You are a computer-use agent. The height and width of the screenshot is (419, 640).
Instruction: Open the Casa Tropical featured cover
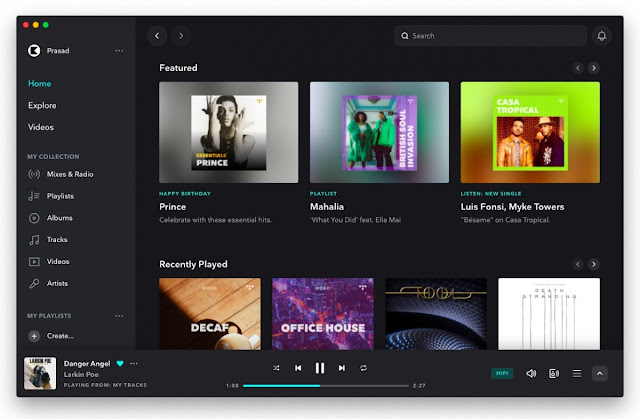click(x=530, y=132)
